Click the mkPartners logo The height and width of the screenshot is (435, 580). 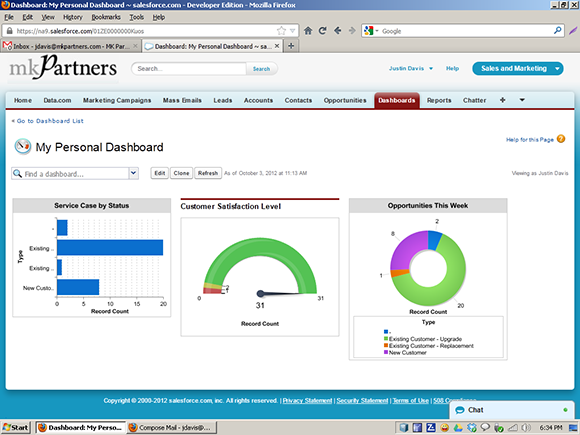tap(63, 67)
